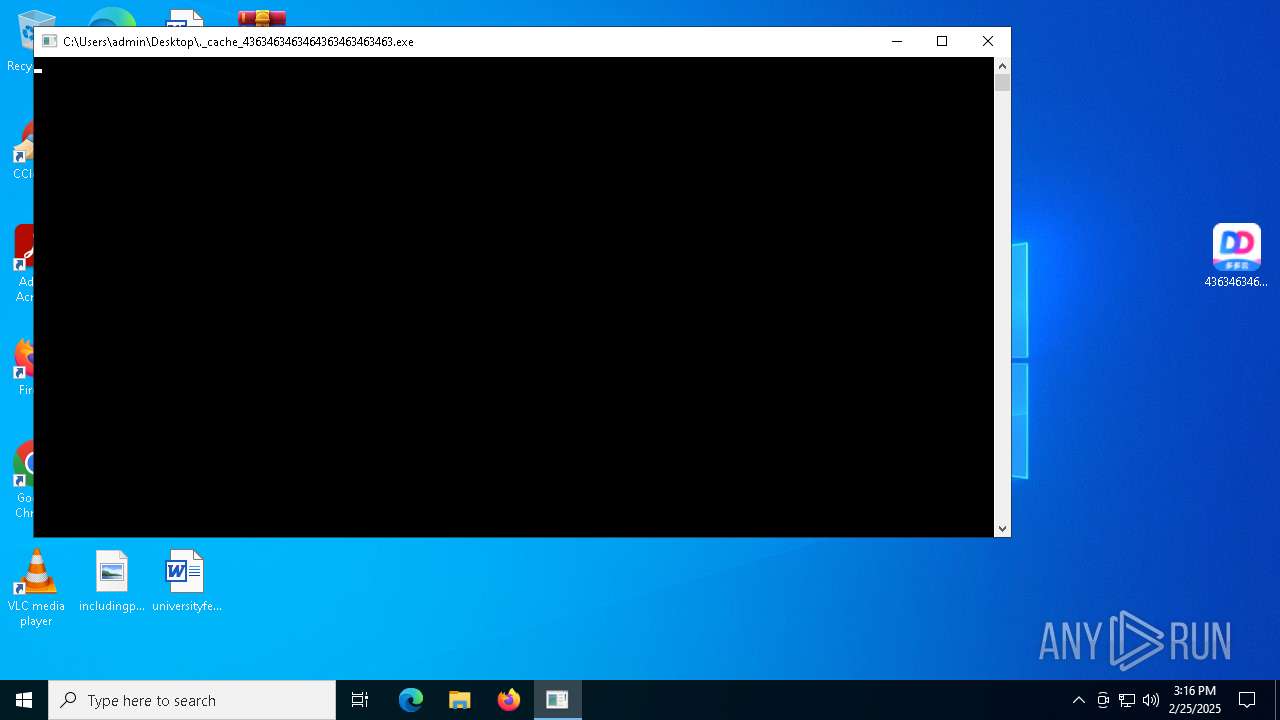Click the Type here to search box
1280x720 pixels.
[192, 700]
